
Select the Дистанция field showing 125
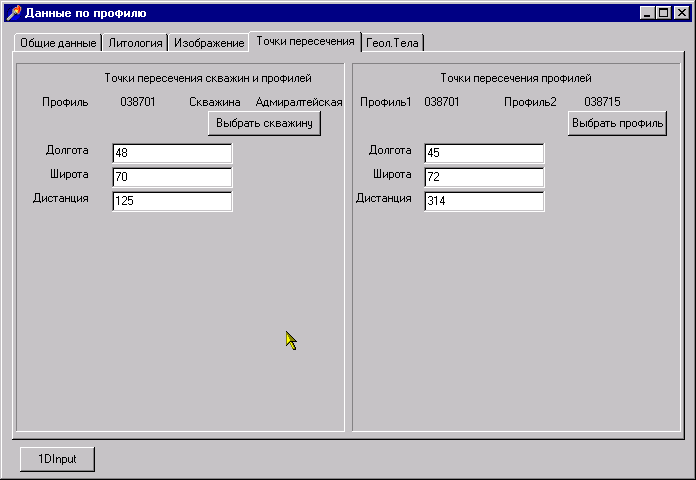(x=172, y=201)
